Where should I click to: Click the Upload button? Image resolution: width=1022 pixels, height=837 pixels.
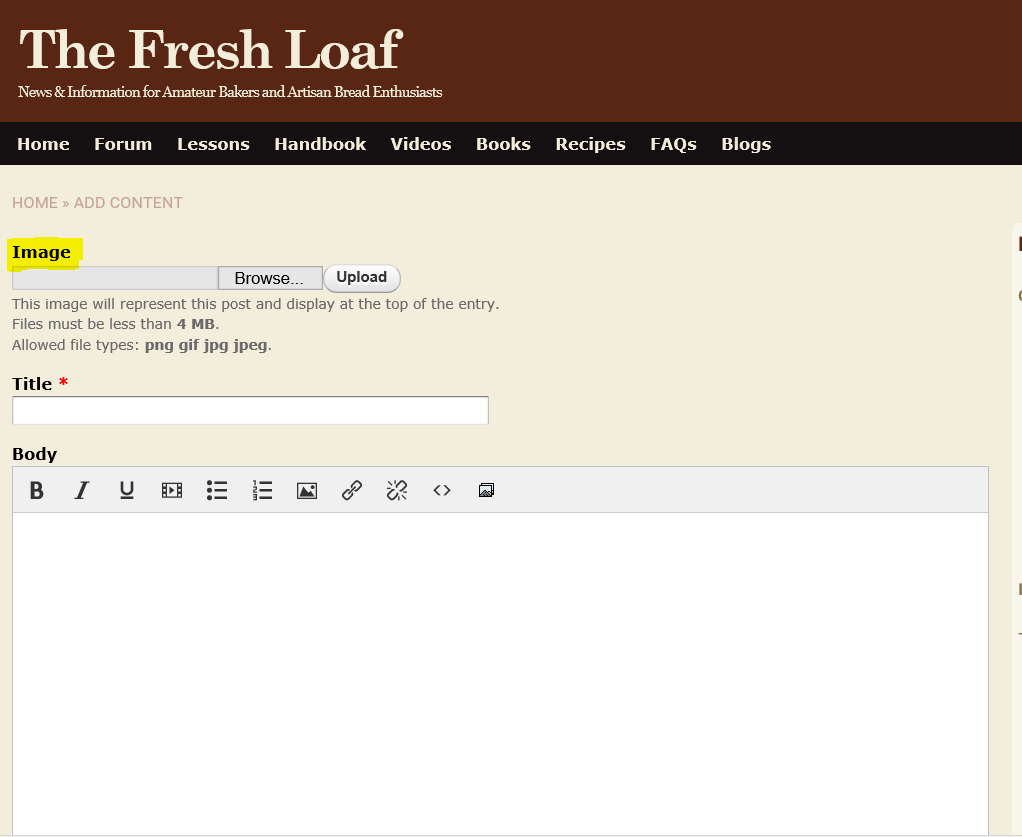click(x=361, y=278)
